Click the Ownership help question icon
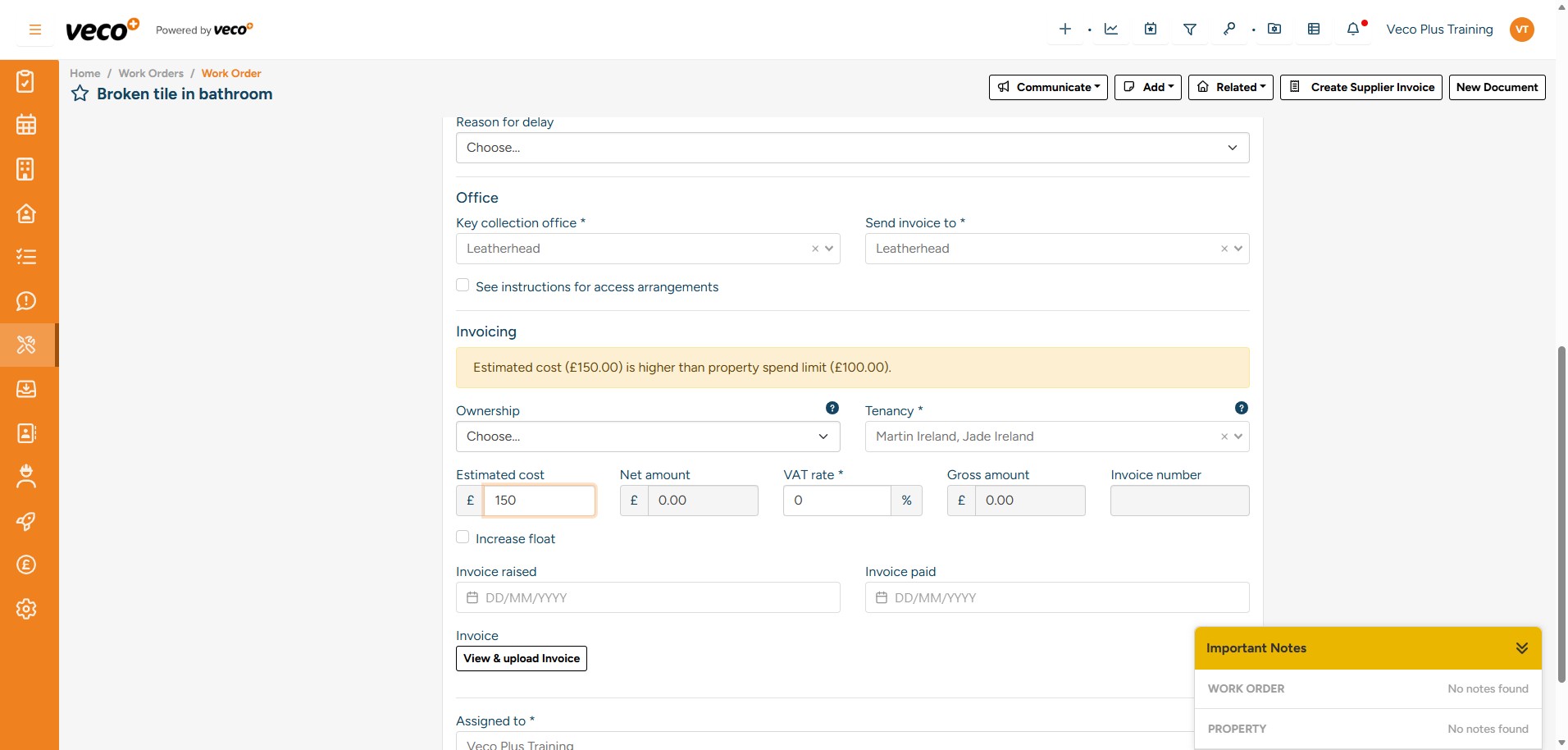 click(x=832, y=408)
